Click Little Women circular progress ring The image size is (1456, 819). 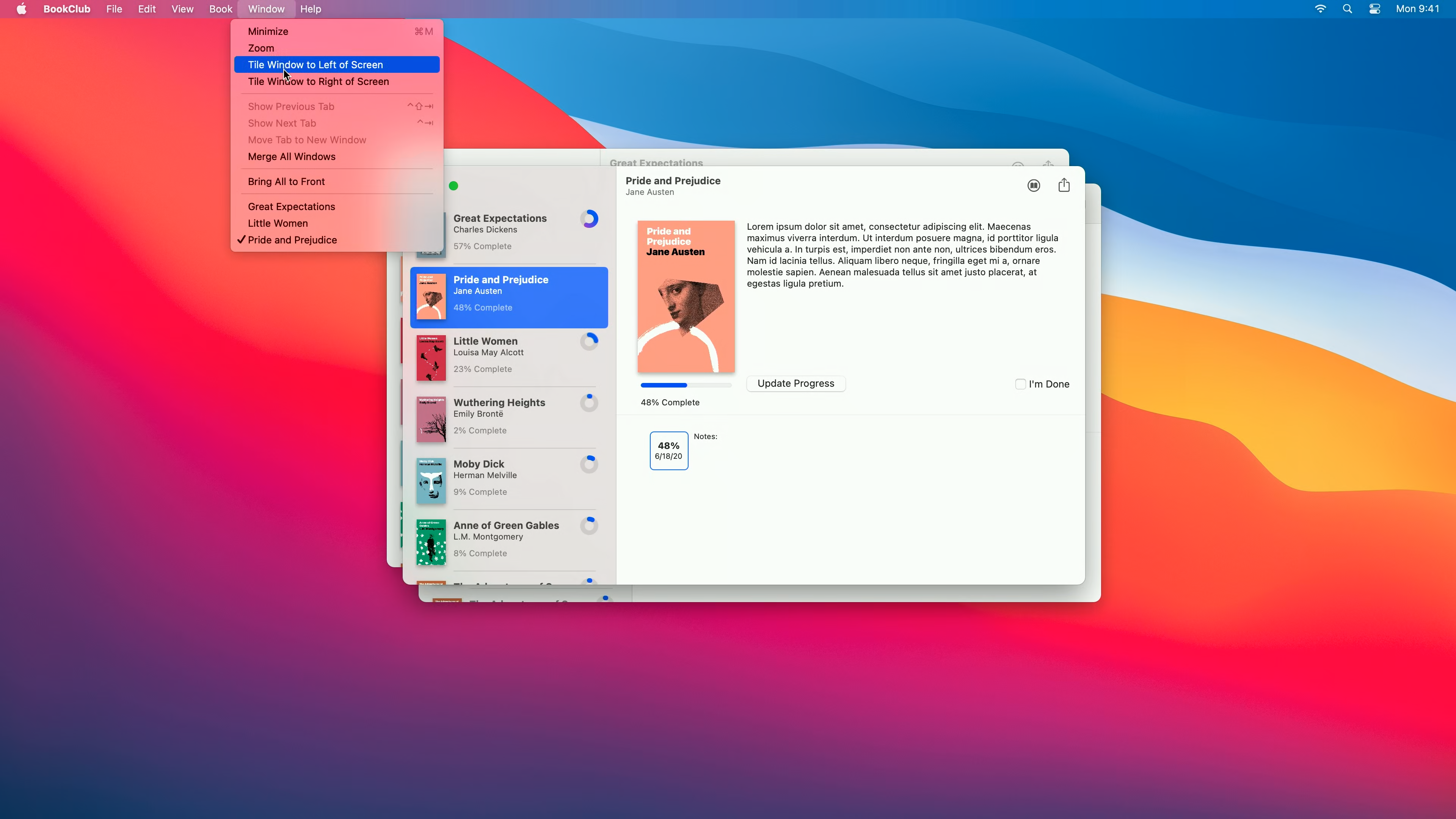(x=589, y=341)
